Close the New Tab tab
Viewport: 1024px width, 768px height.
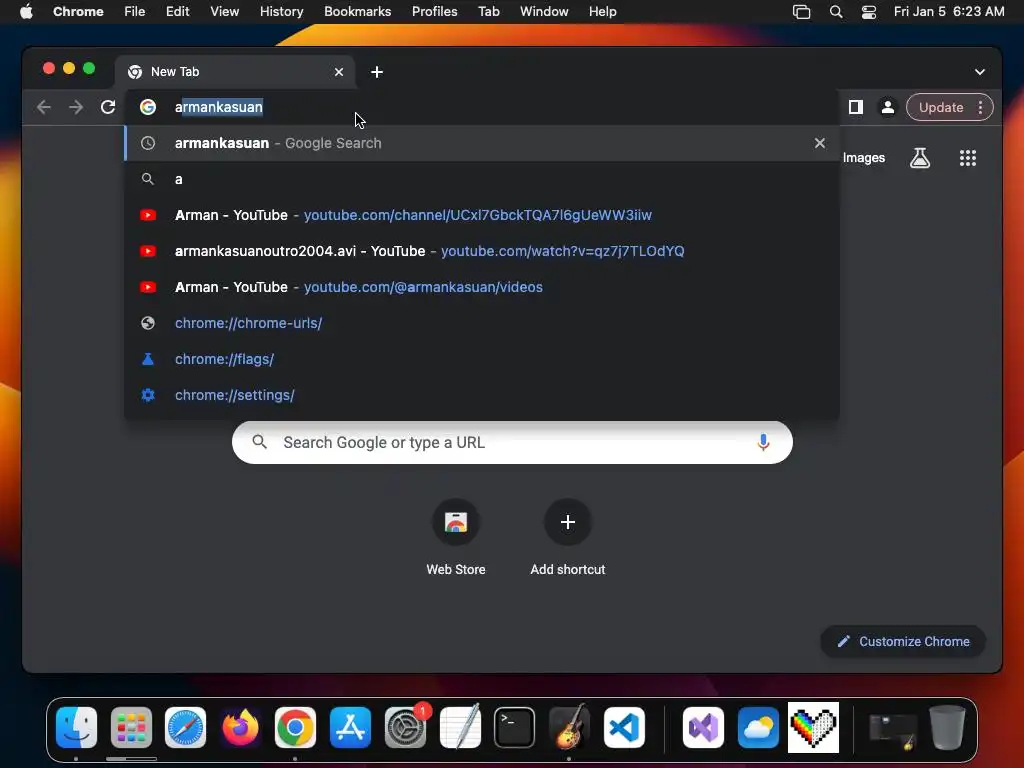[339, 72]
